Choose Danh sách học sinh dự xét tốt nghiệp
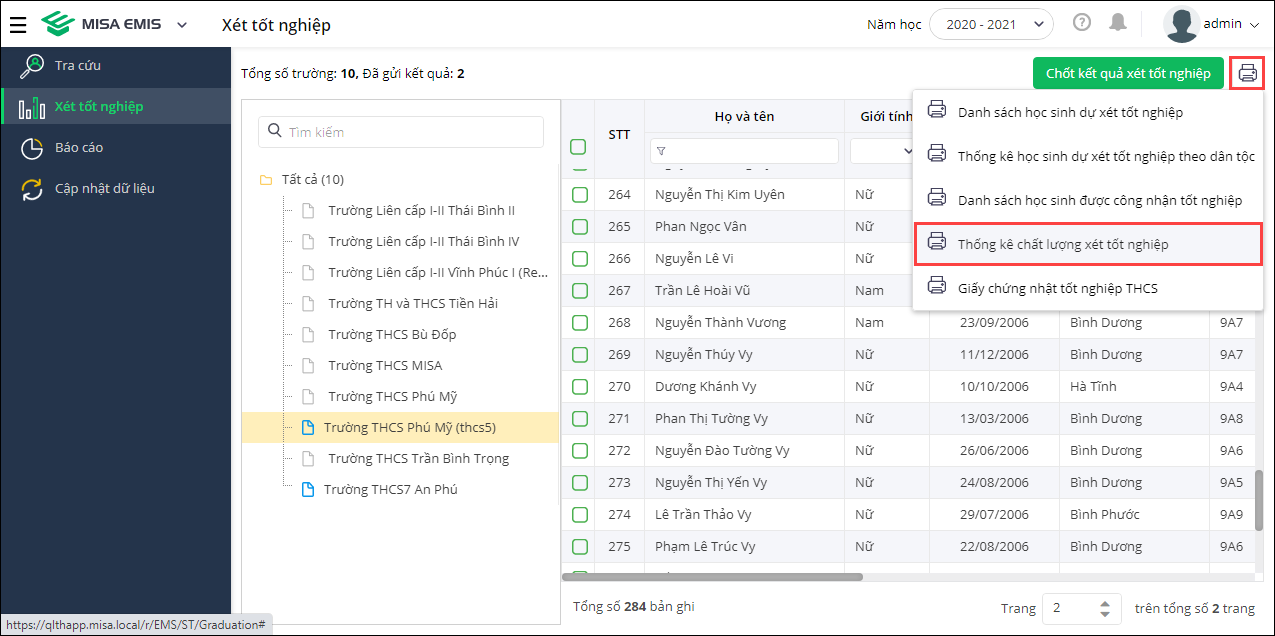The image size is (1275, 636). tap(1069, 112)
